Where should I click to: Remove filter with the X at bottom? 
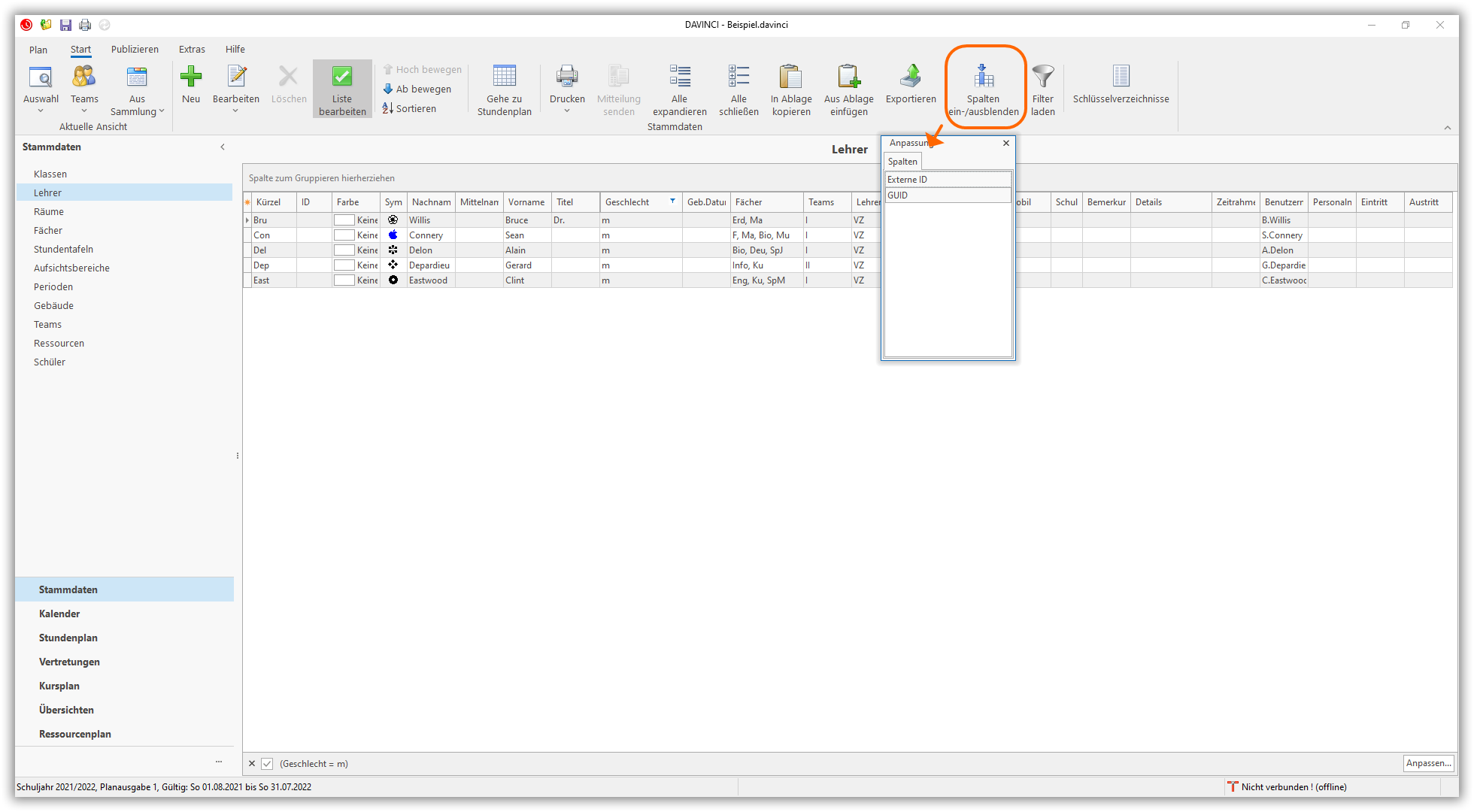coord(252,764)
